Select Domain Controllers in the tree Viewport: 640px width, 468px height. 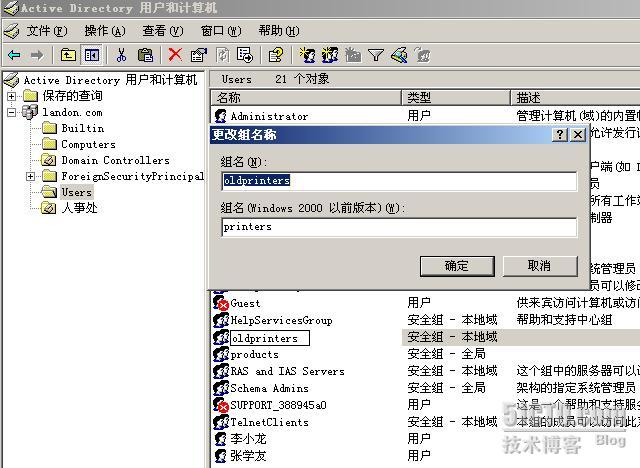[x=115, y=160]
